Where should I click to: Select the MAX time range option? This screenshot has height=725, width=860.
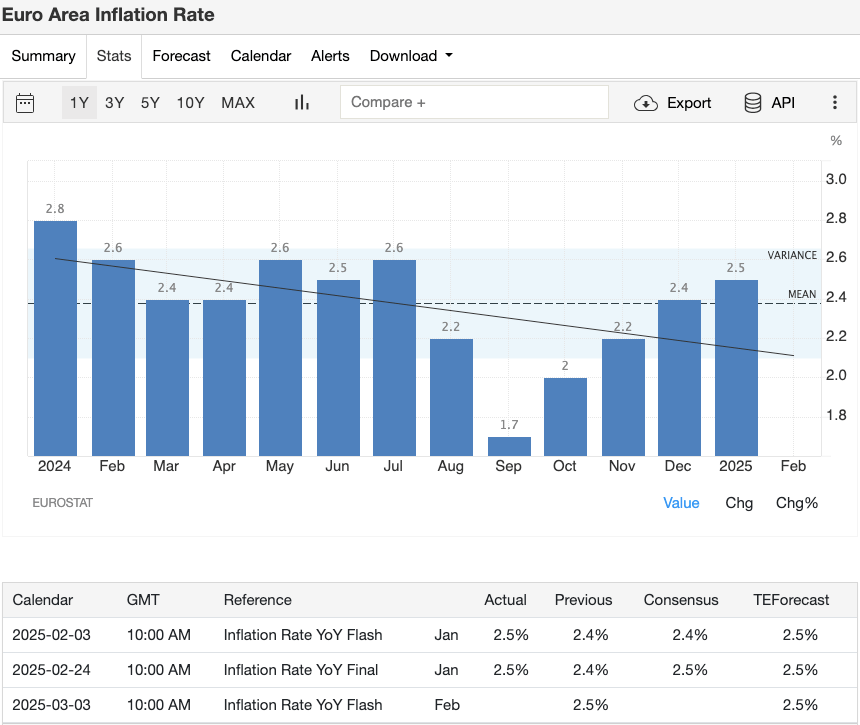(x=238, y=102)
